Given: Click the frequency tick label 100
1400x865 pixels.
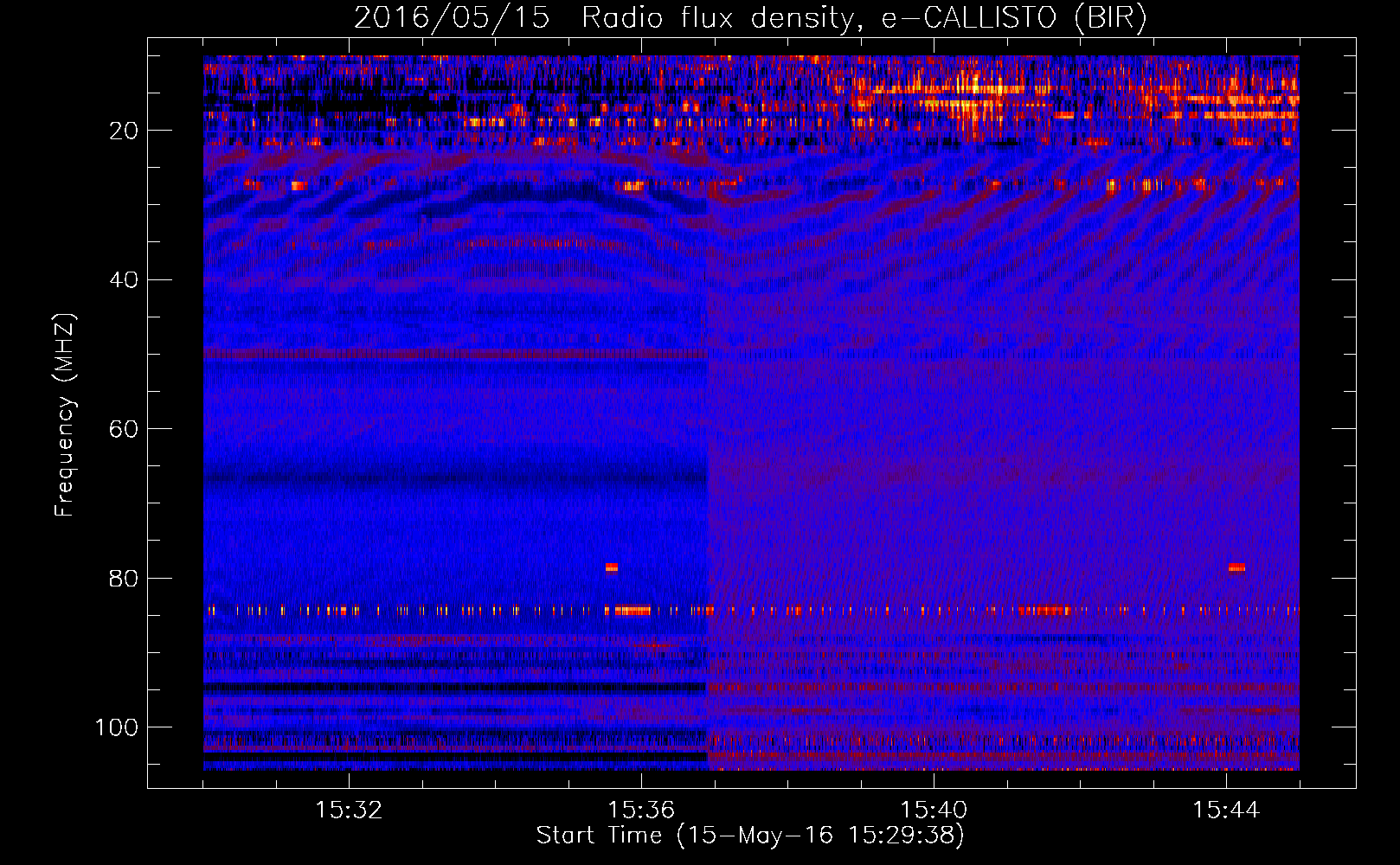Looking at the screenshot, I should coord(117,727).
